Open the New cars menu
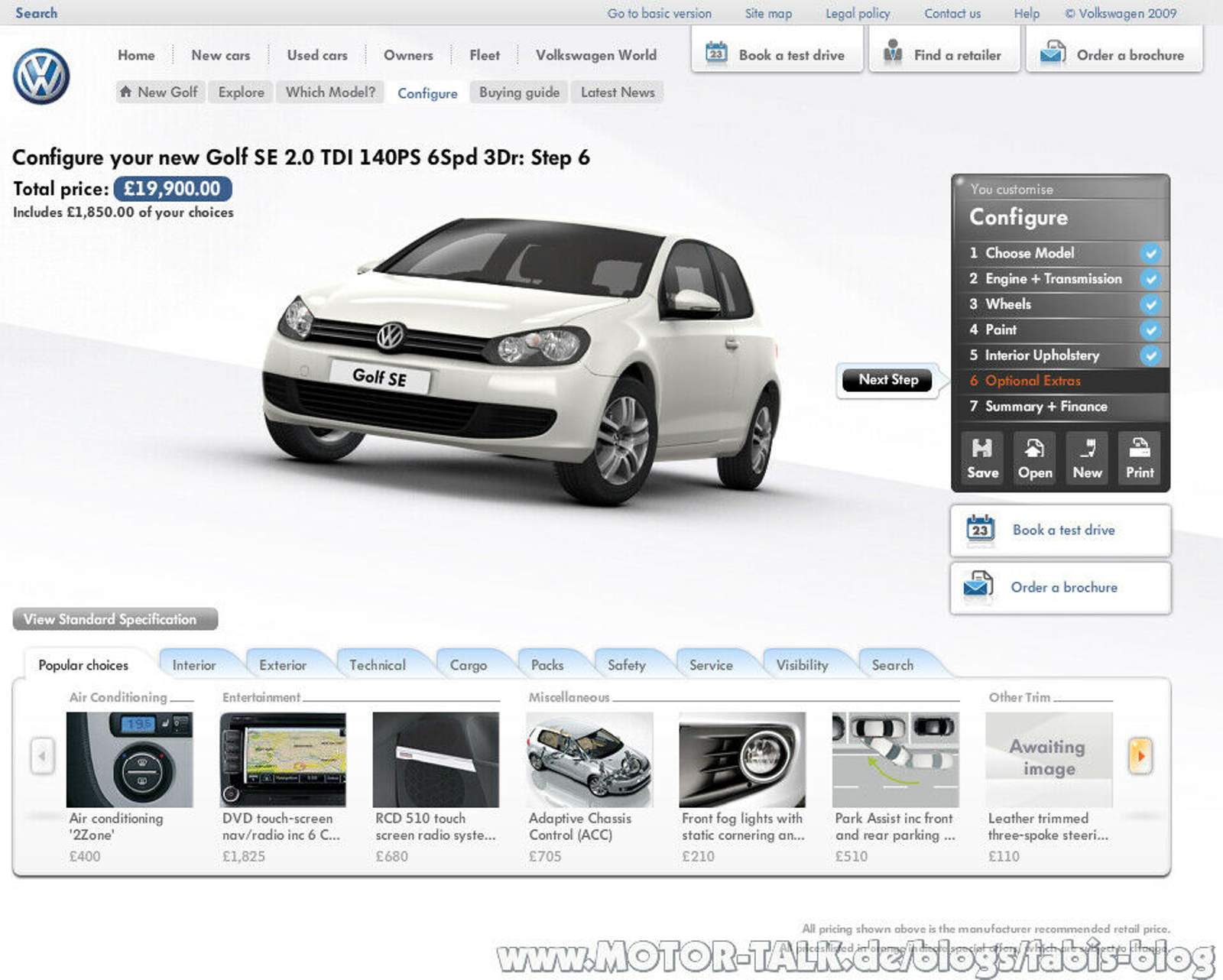The width and height of the screenshot is (1223, 980). (x=221, y=55)
